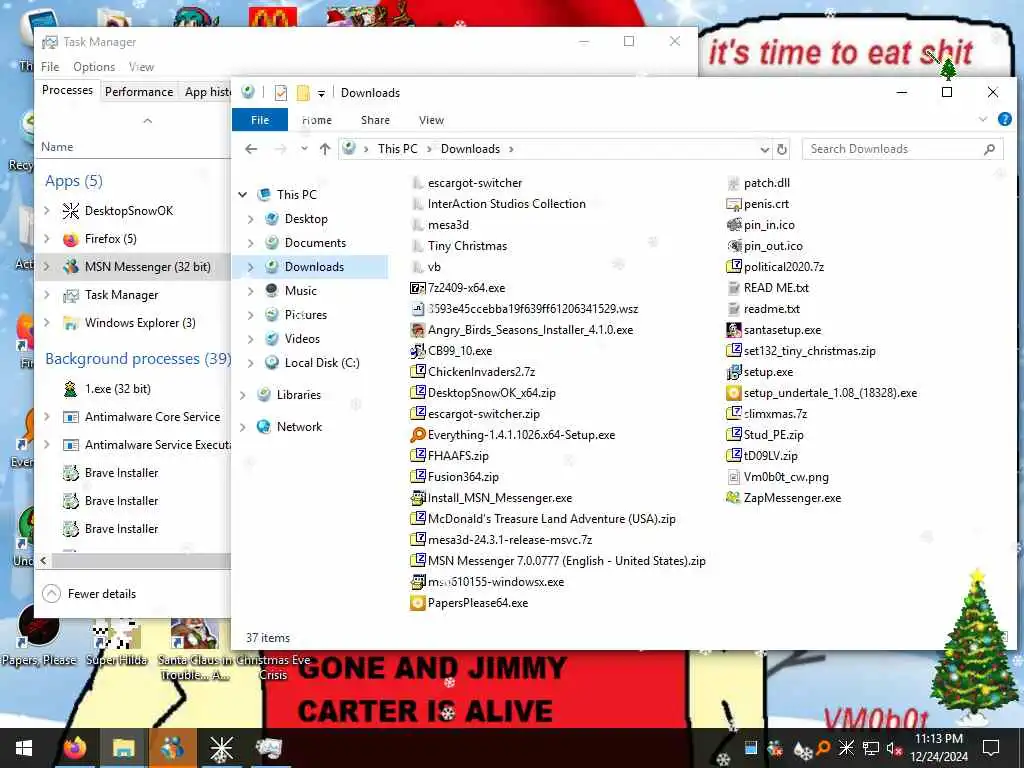
Task: Click Explorer Help question mark icon
Action: tap(1004, 120)
